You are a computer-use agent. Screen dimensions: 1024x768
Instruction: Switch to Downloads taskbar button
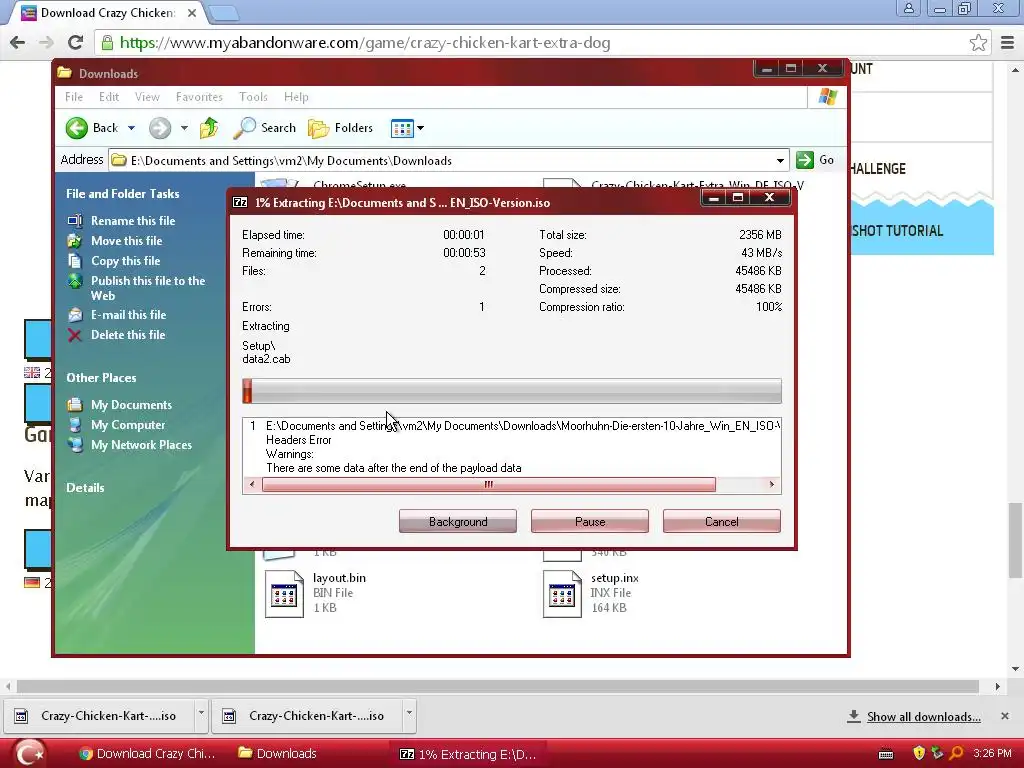(278, 754)
